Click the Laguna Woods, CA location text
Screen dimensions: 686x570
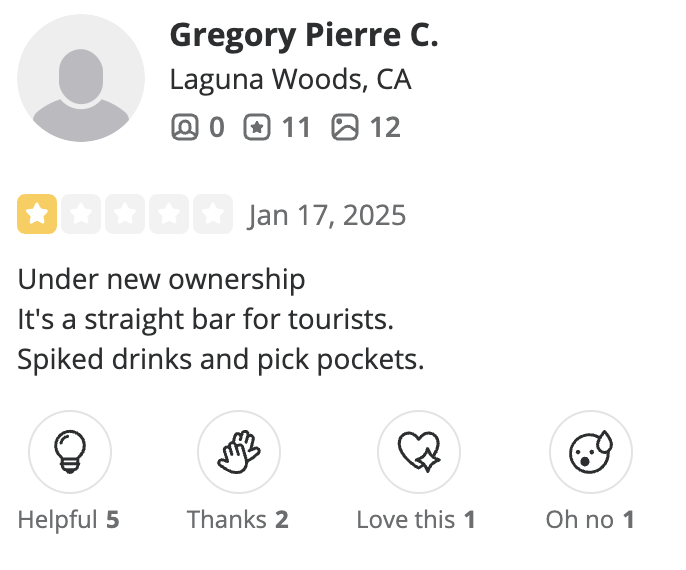pos(290,79)
